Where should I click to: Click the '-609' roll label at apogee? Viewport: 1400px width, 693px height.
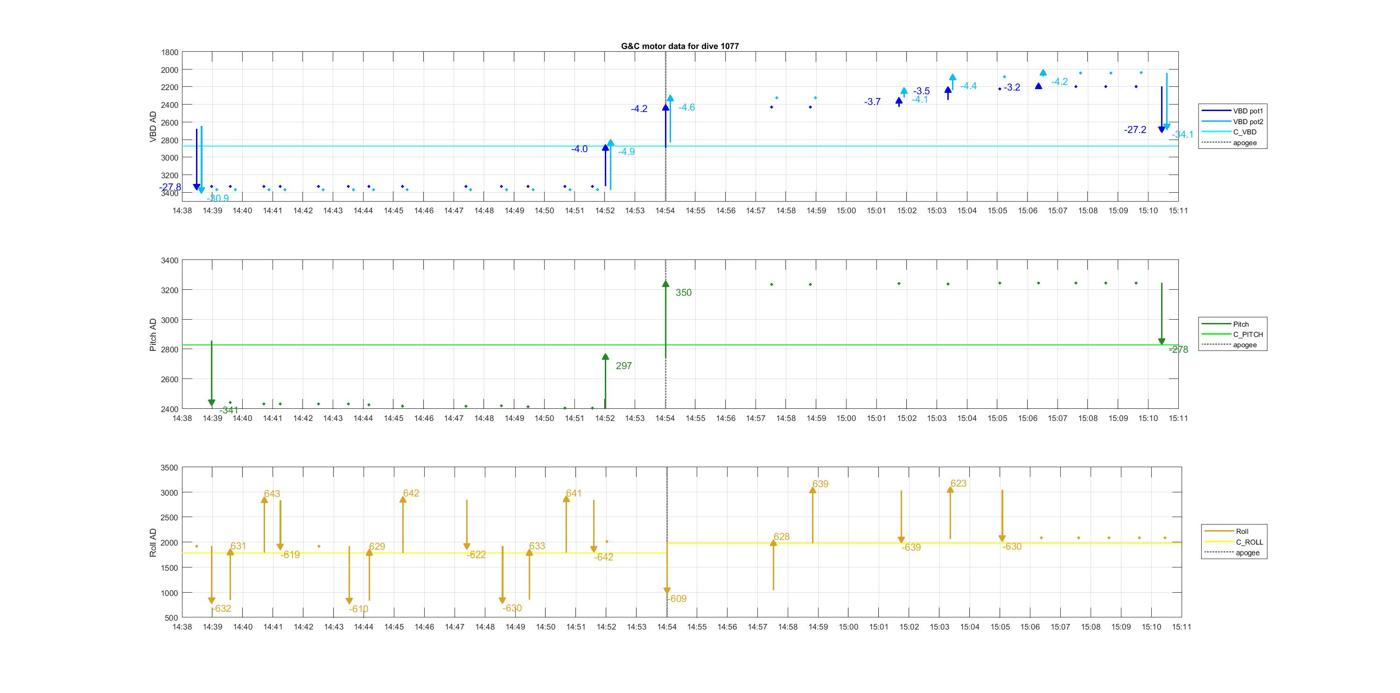[677, 599]
